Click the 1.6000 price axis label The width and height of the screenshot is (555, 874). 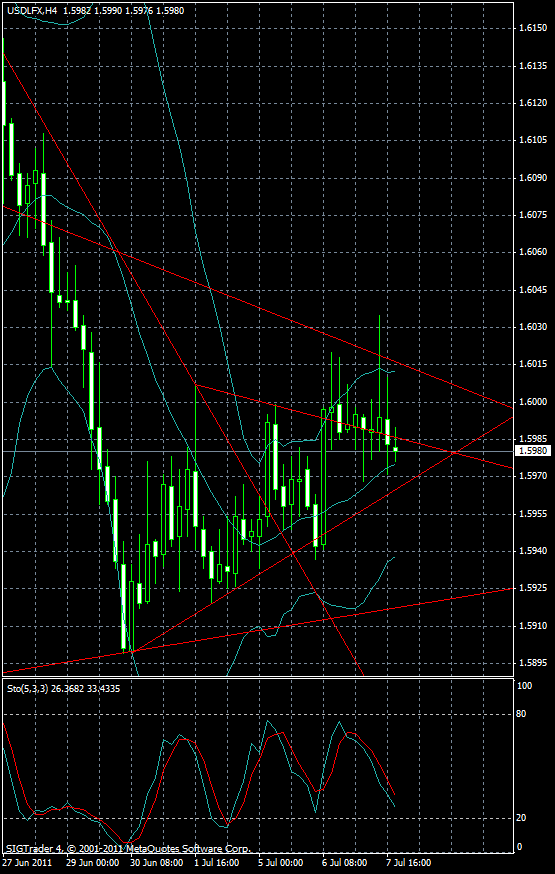[x=531, y=402]
